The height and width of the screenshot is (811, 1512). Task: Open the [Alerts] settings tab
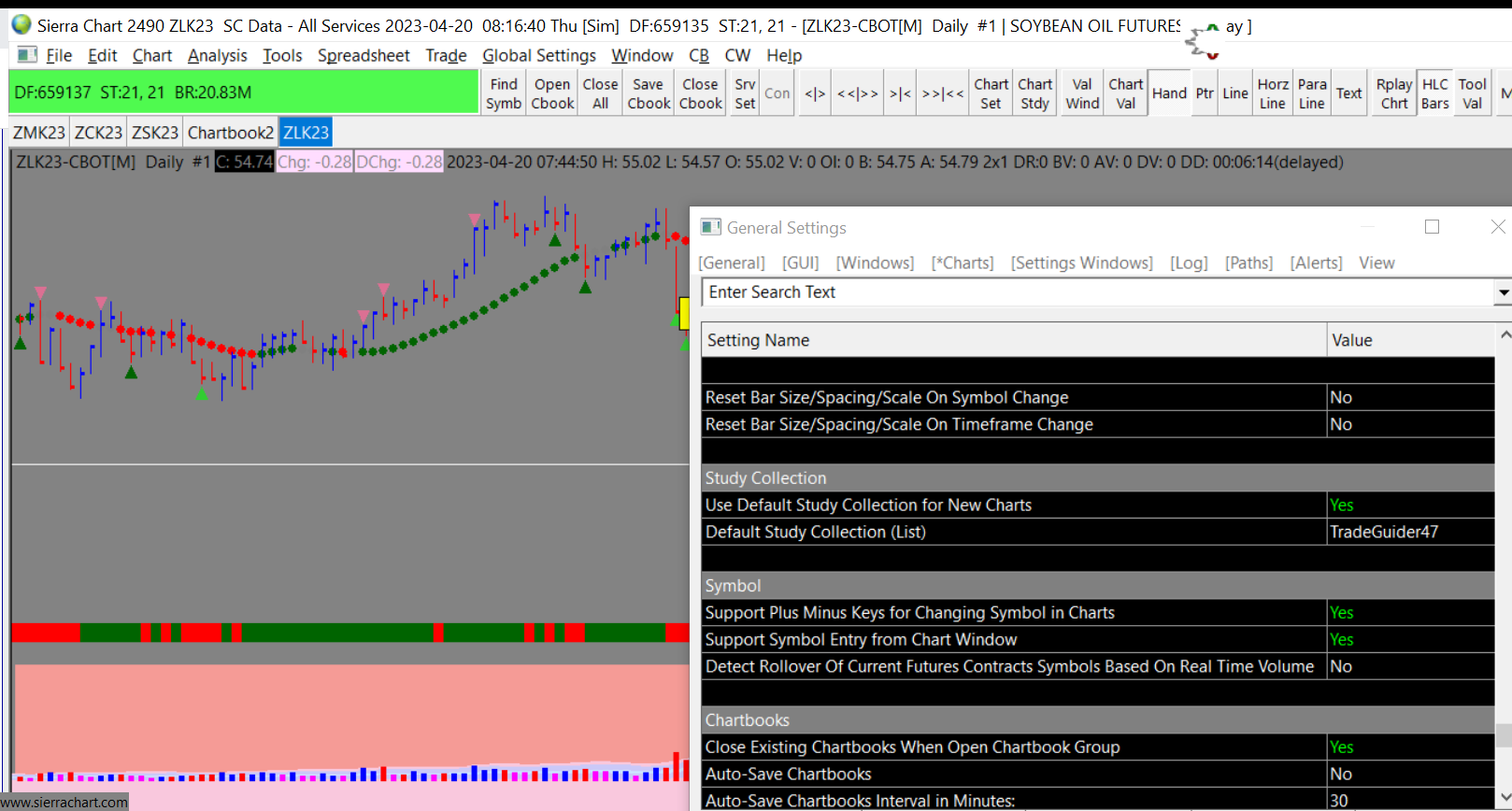1316,263
